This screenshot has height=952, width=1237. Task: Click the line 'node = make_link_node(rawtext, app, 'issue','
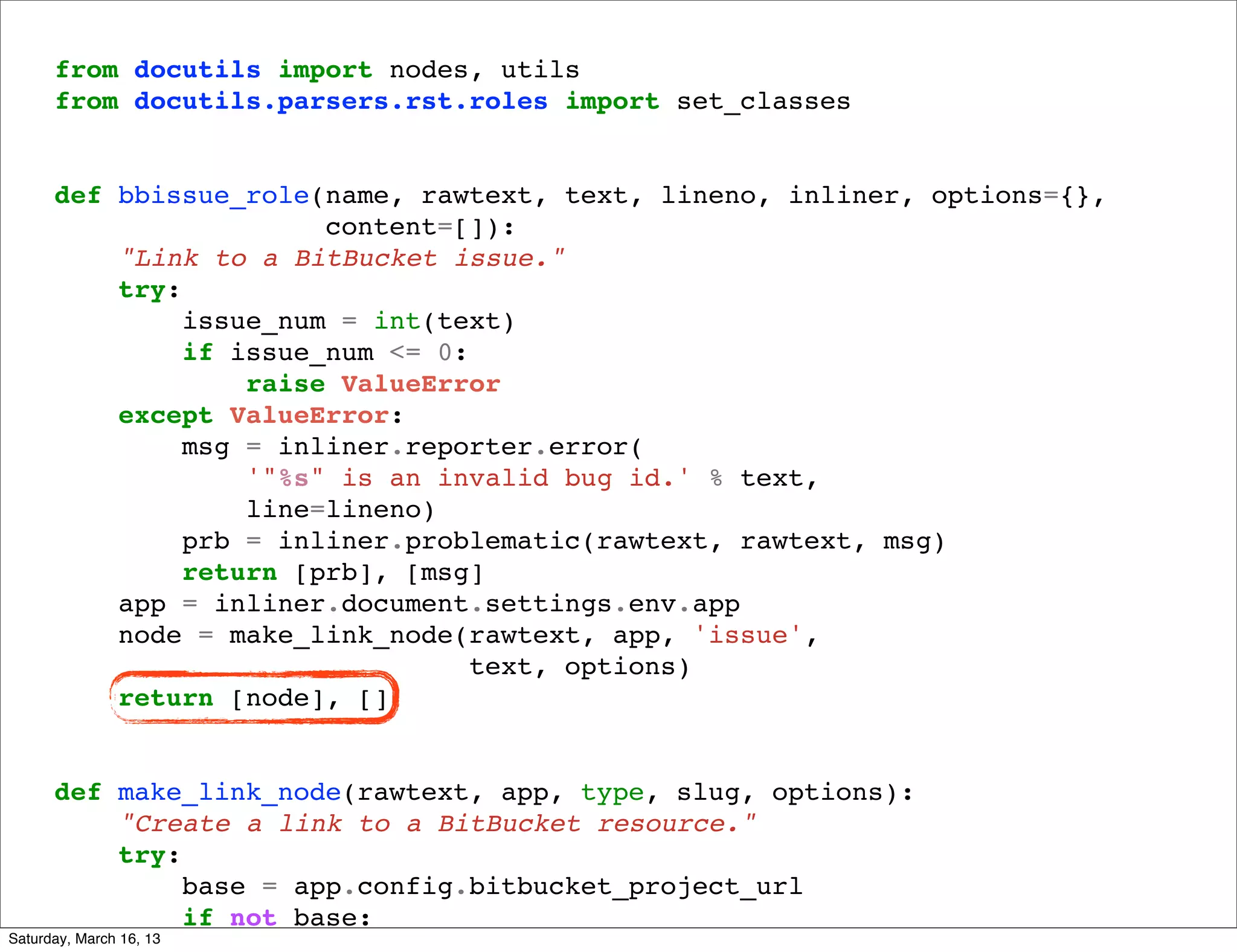coord(467,635)
